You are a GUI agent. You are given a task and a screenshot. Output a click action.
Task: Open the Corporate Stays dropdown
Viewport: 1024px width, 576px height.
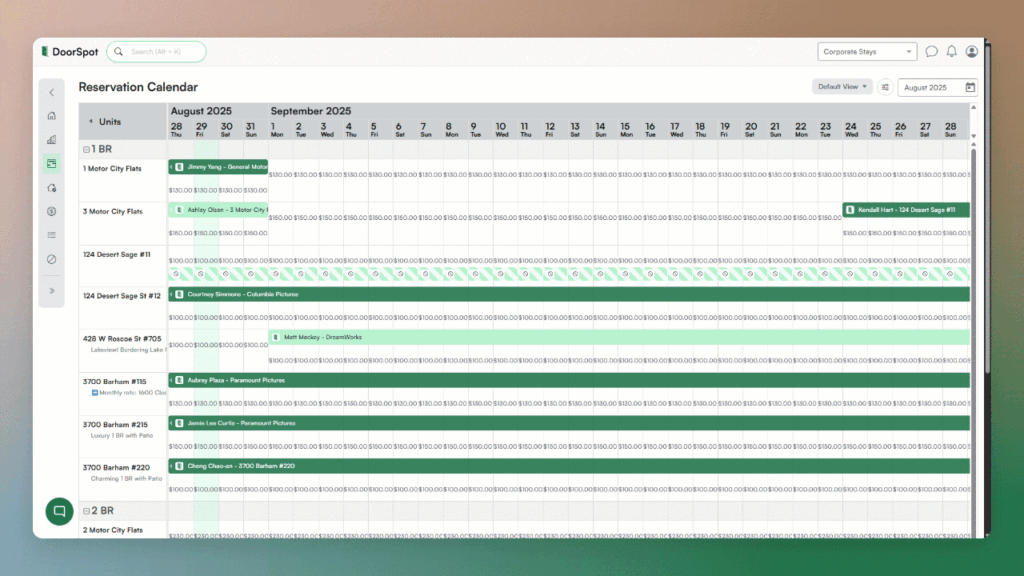tap(867, 52)
